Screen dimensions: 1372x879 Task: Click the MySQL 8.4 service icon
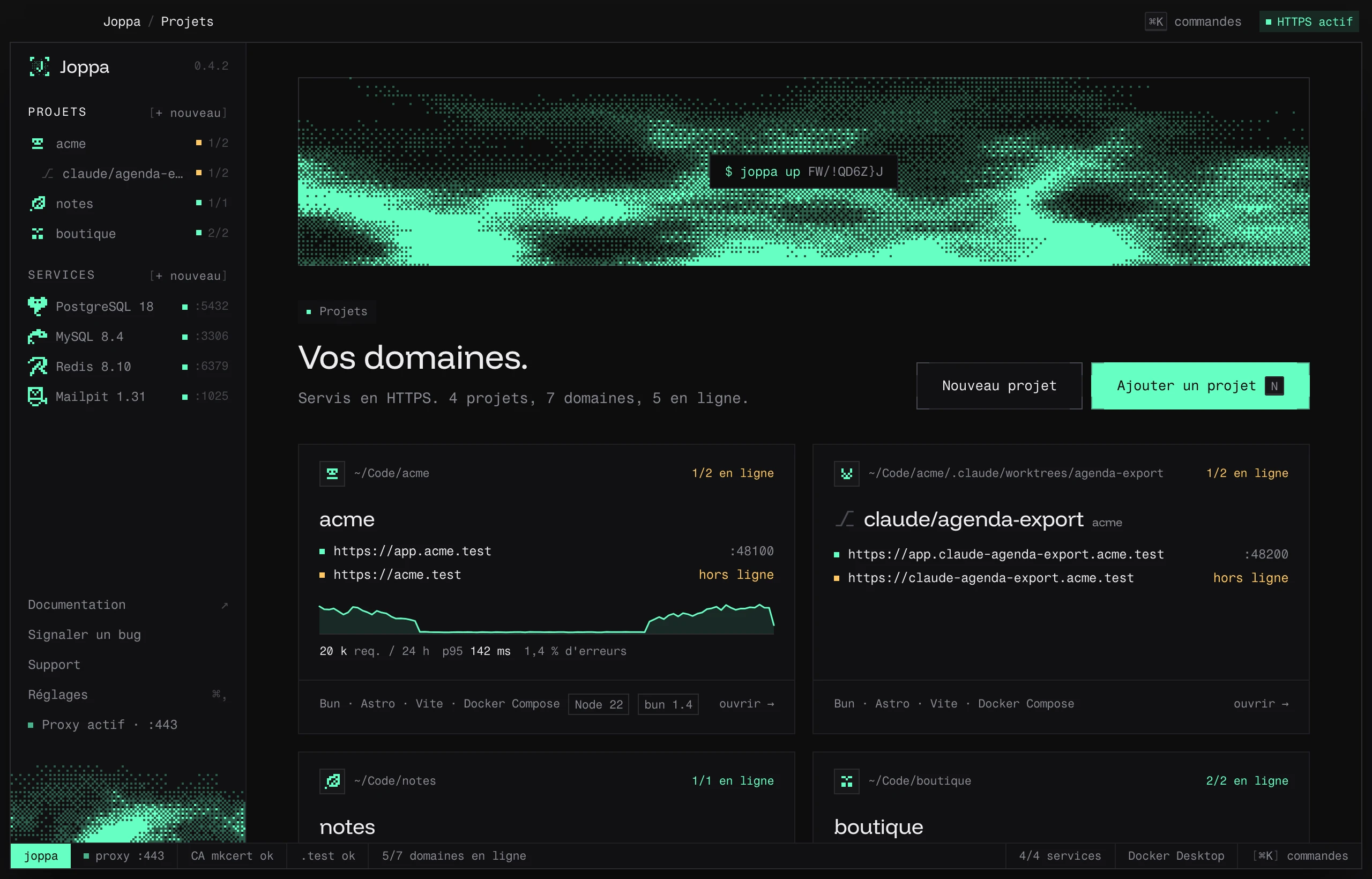point(38,337)
